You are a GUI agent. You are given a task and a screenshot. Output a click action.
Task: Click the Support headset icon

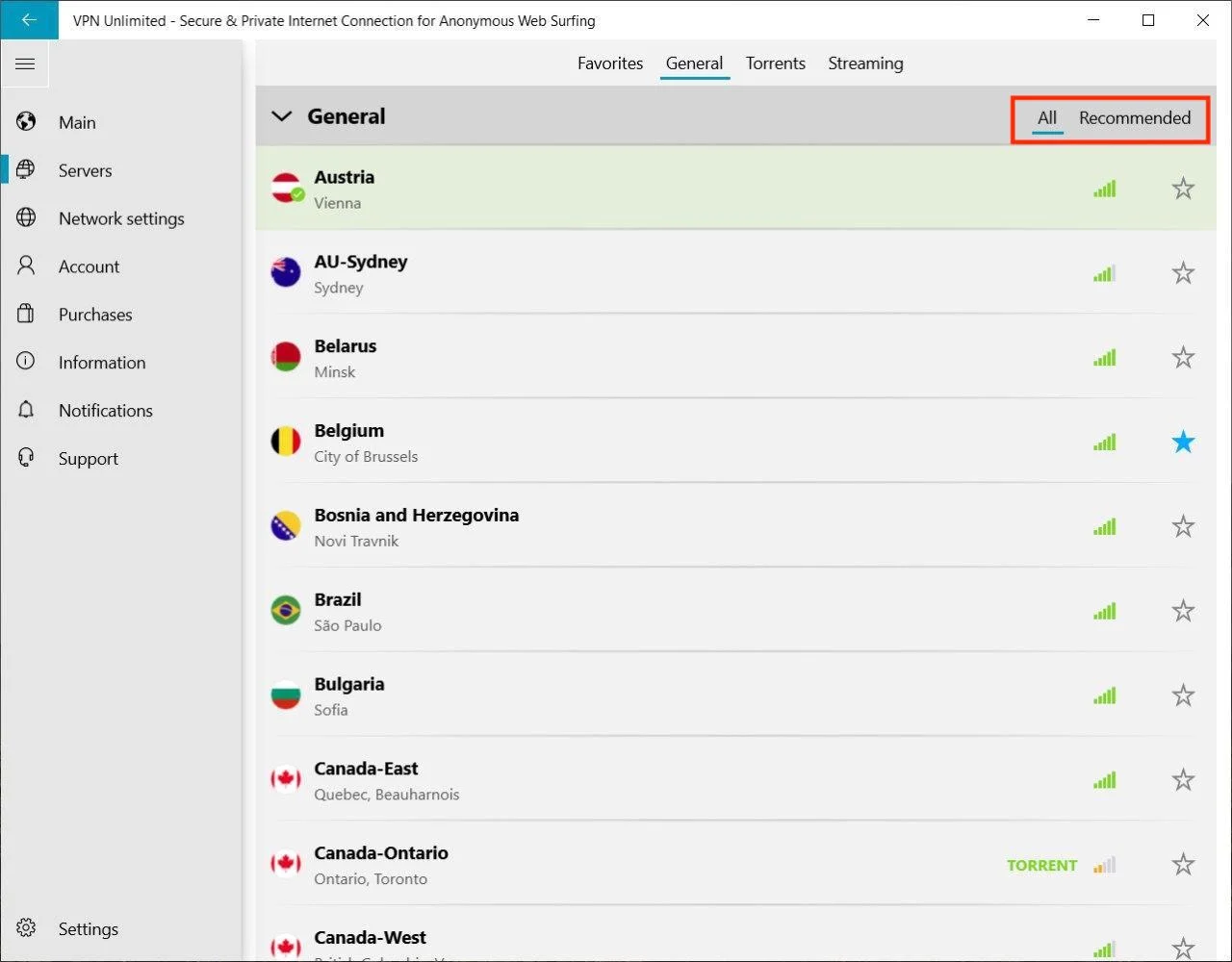(26, 458)
